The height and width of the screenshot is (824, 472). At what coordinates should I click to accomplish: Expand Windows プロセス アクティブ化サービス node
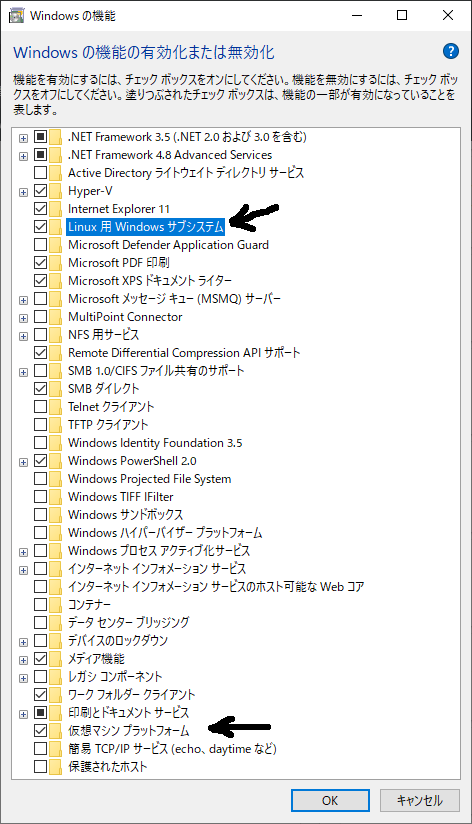(23, 552)
